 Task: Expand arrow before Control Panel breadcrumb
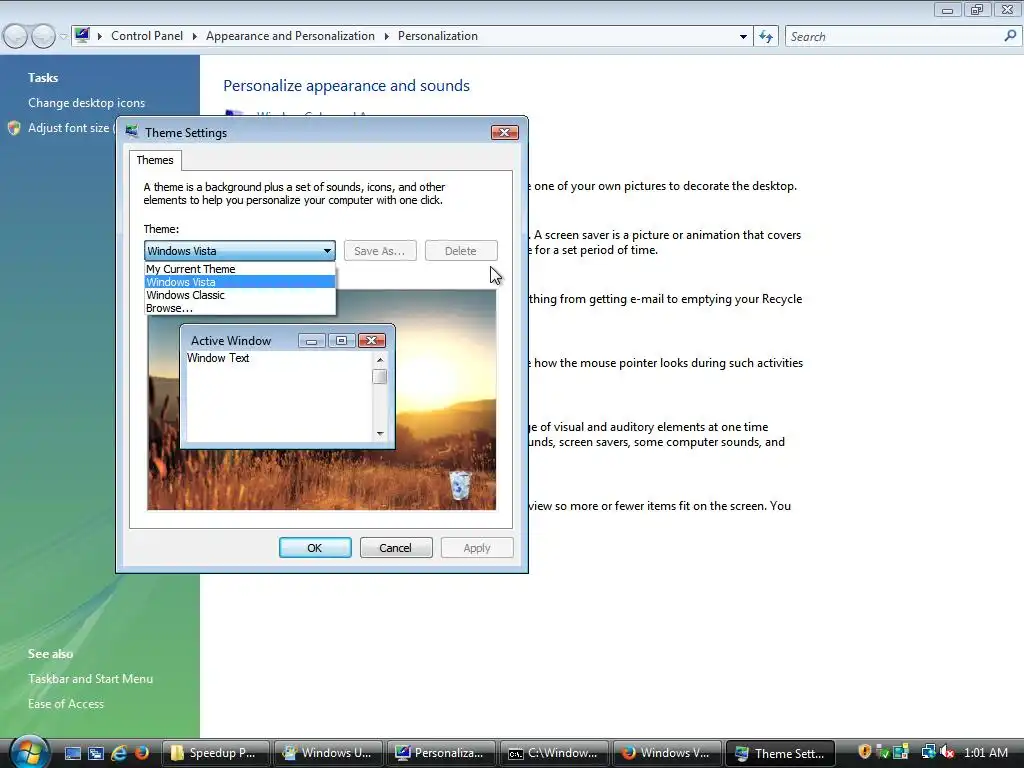pyautogui.click(x=100, y=36)
